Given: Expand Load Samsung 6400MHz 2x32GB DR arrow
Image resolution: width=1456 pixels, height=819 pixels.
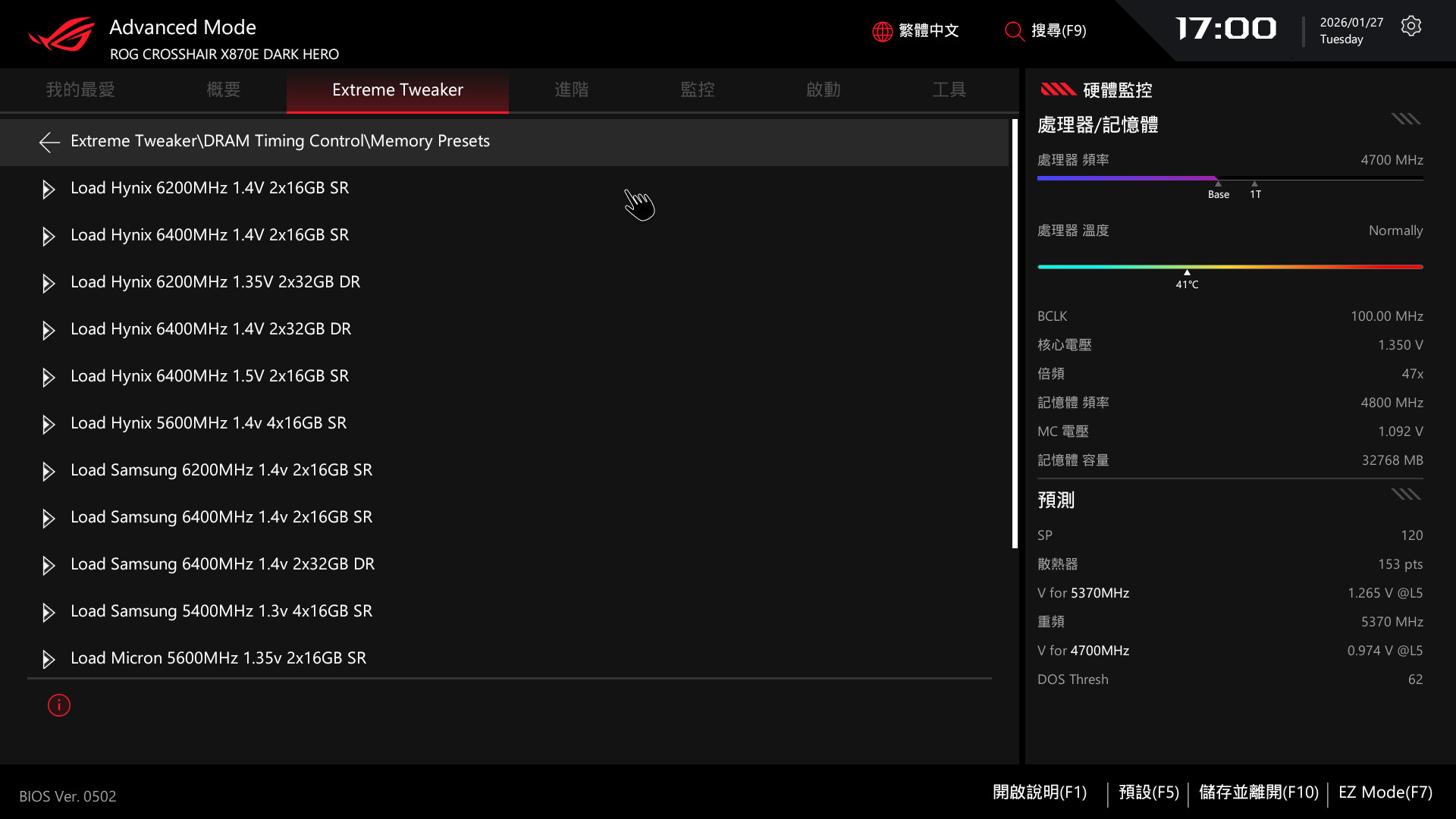Looking at the screenshot, I should 49,565.
